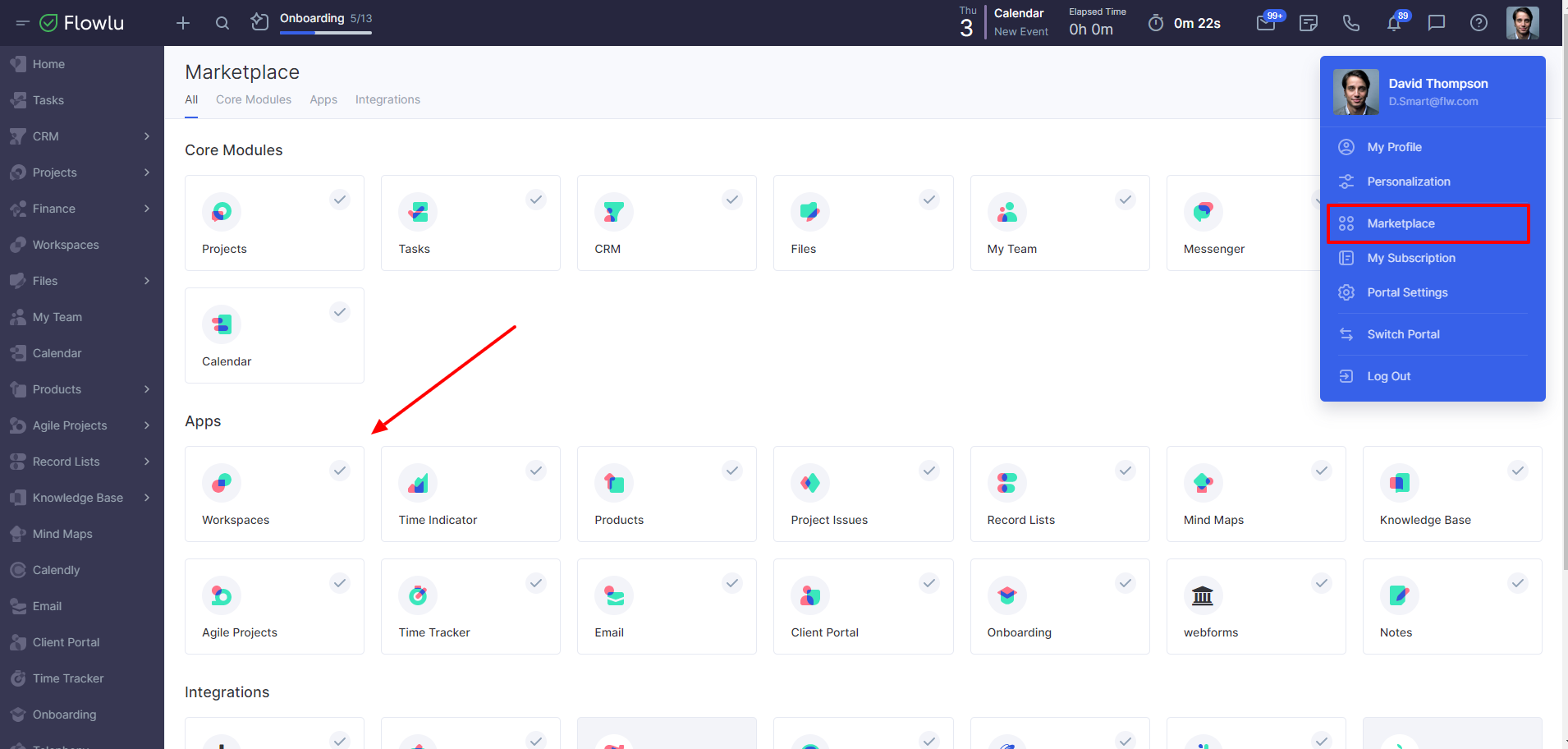
Task: Toggle the Client Portal app checkmark
Action: [929, 583]
